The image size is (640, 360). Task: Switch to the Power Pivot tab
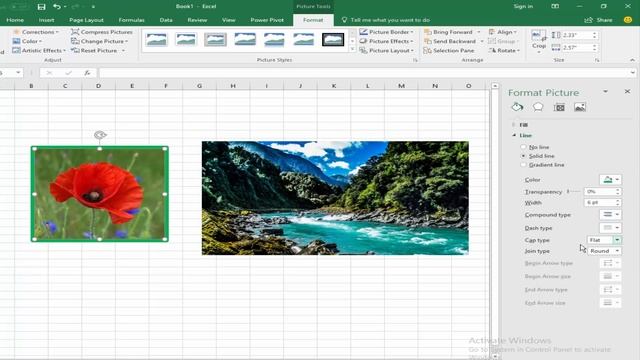tap(267, 20)
